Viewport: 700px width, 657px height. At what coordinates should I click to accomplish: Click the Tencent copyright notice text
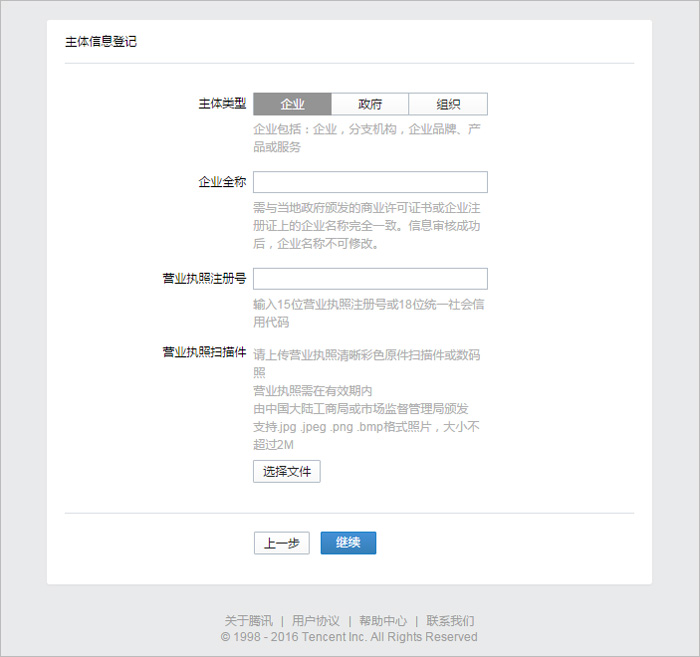point(349,637)
